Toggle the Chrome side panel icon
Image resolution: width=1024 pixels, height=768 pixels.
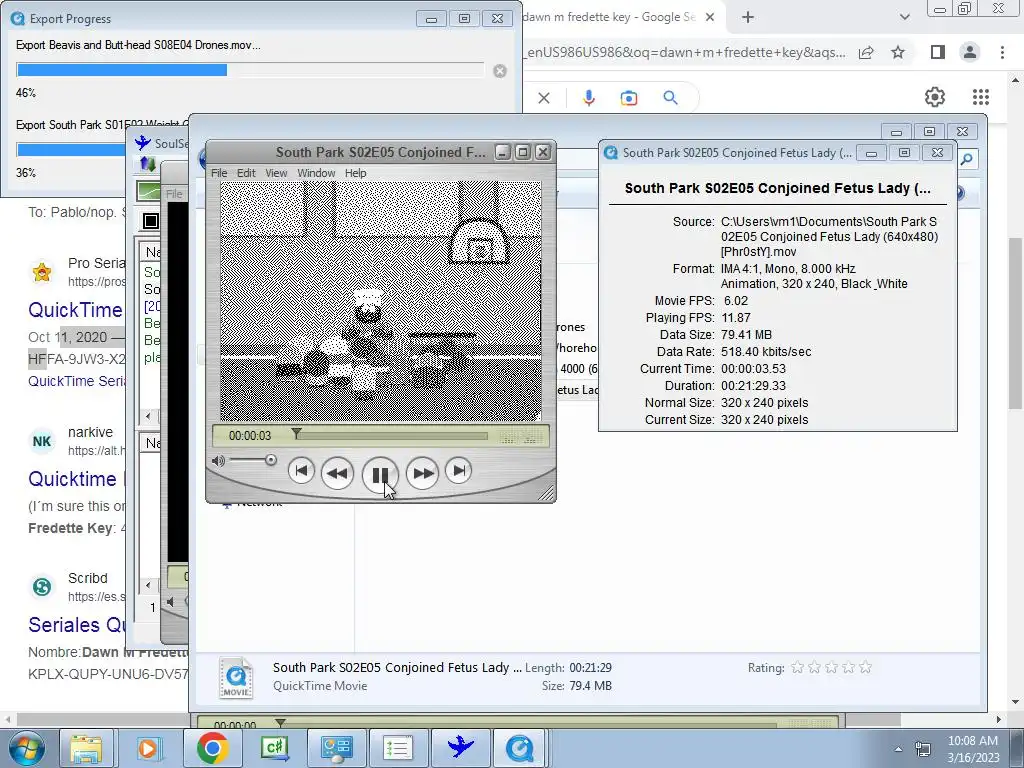(938, 52)
